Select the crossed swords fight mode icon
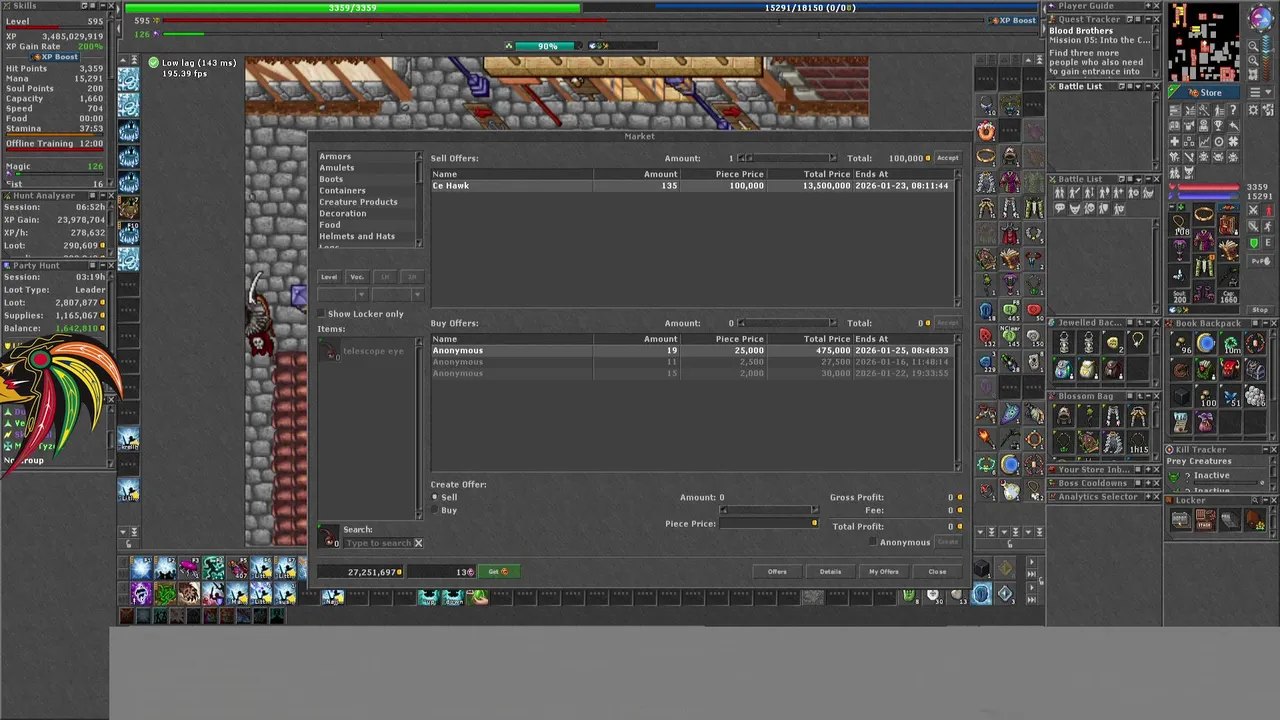Image resolution: width=1280 pixels, height=720 pixels. coord(1253,210)
